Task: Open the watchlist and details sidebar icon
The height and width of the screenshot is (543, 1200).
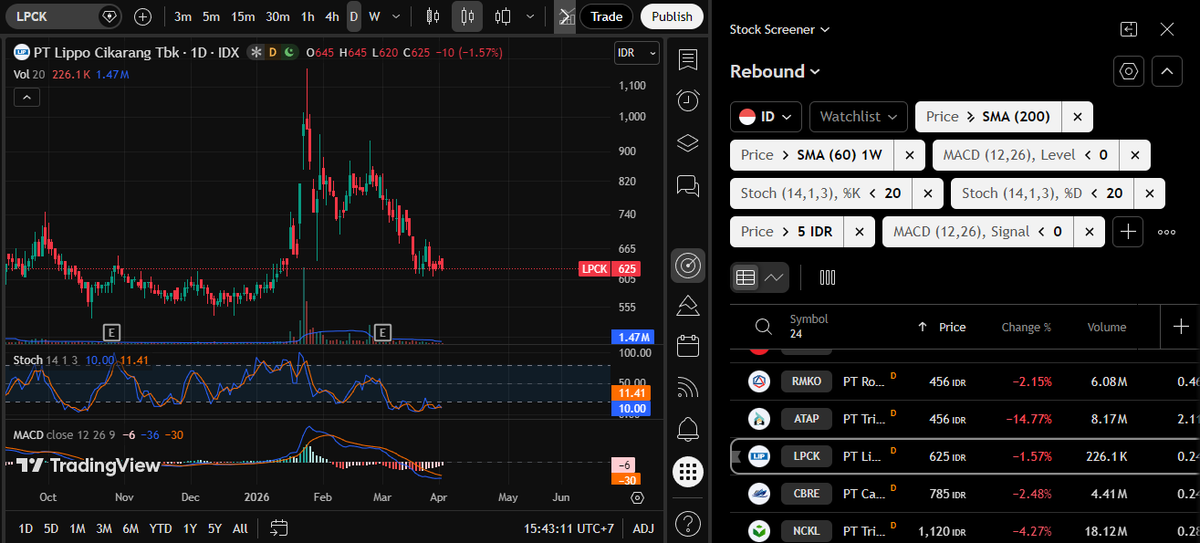Action: tap(688, 60)
